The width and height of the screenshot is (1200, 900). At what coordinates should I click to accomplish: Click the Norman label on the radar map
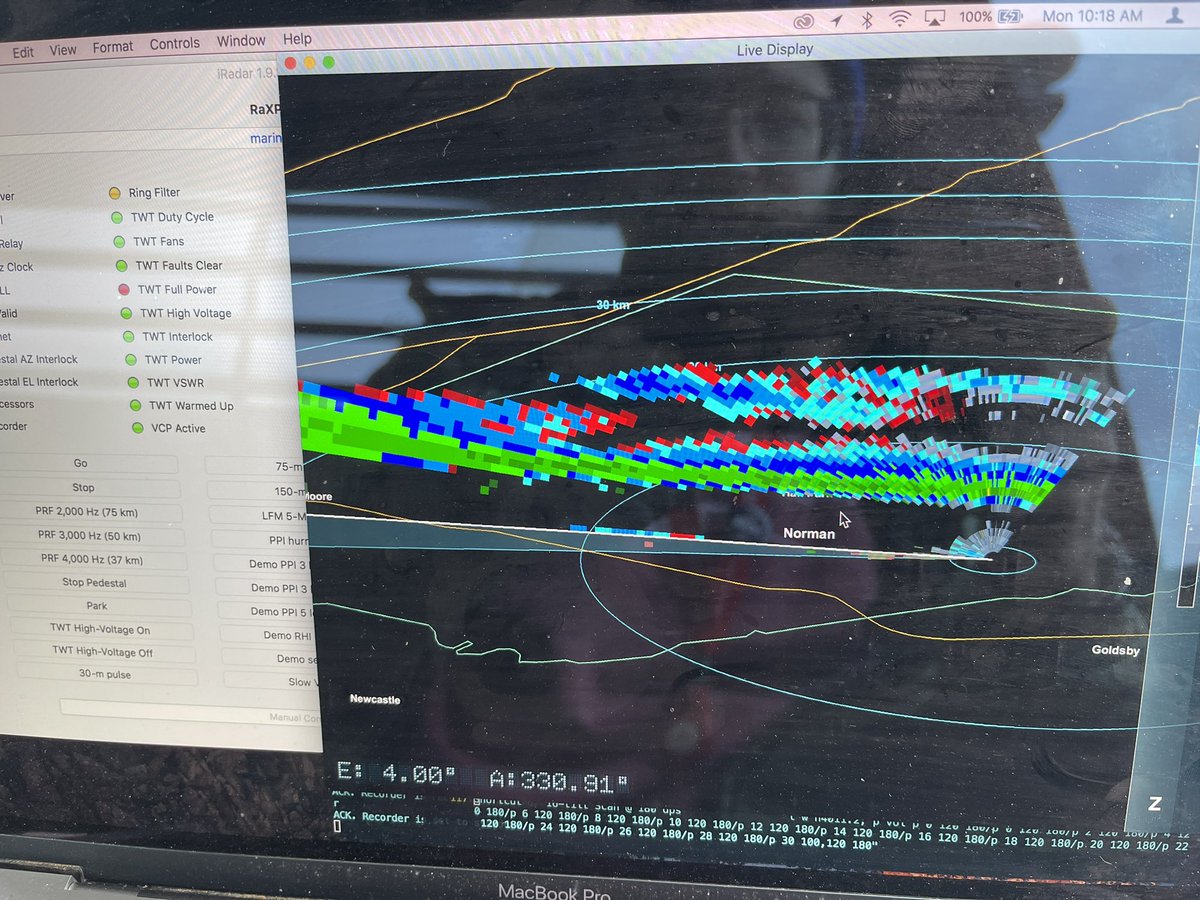(808, 534)
